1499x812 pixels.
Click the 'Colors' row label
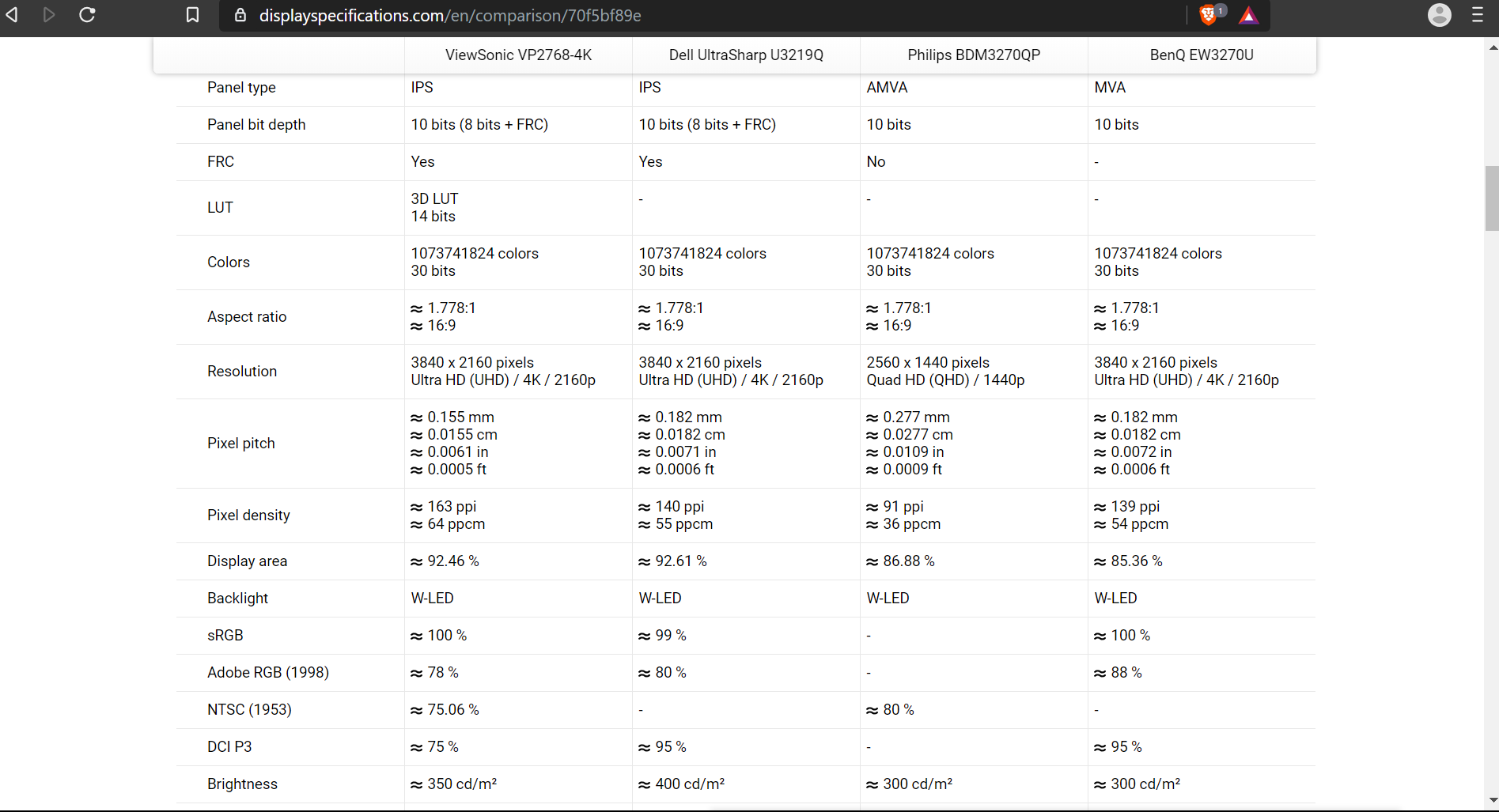pos(229,262)
